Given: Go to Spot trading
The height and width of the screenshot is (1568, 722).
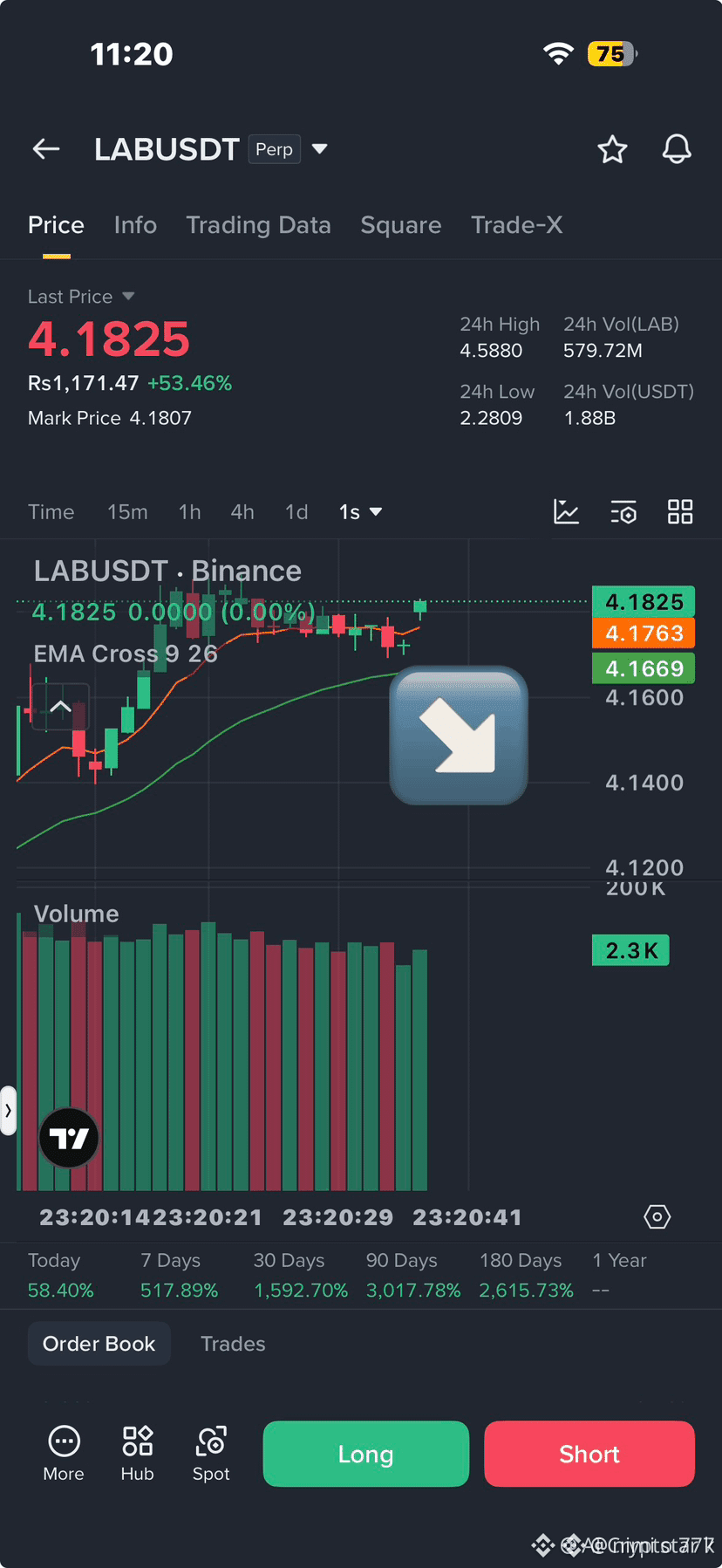Looking at the screenshot, I should click(x=211, y=1453).
